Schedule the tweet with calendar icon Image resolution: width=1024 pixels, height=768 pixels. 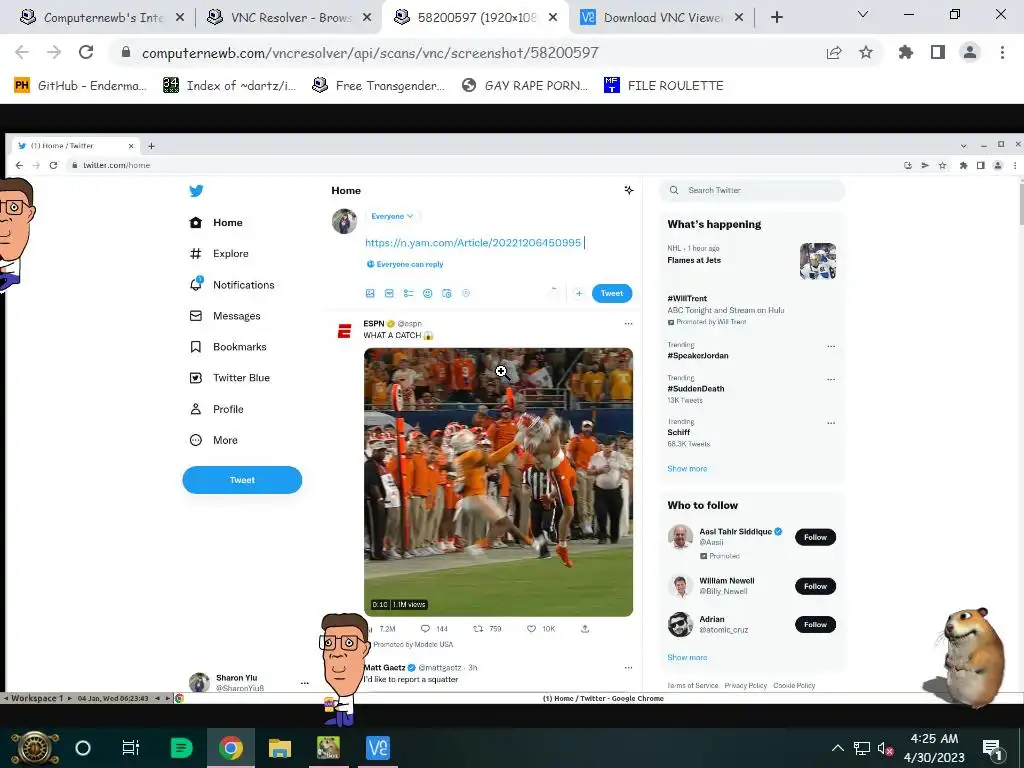447,293
